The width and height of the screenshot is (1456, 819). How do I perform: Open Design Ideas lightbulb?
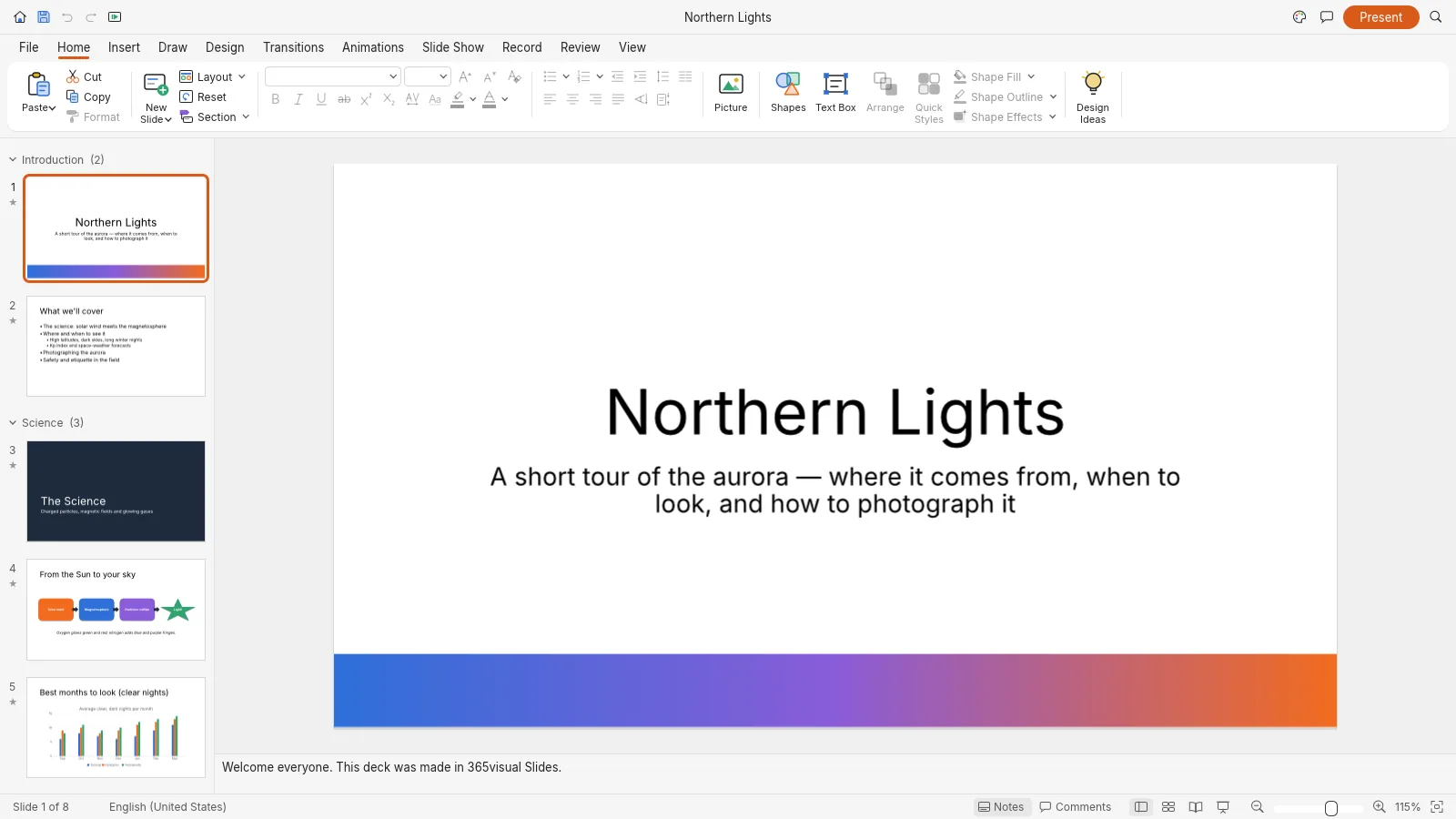coord(1093,97)
